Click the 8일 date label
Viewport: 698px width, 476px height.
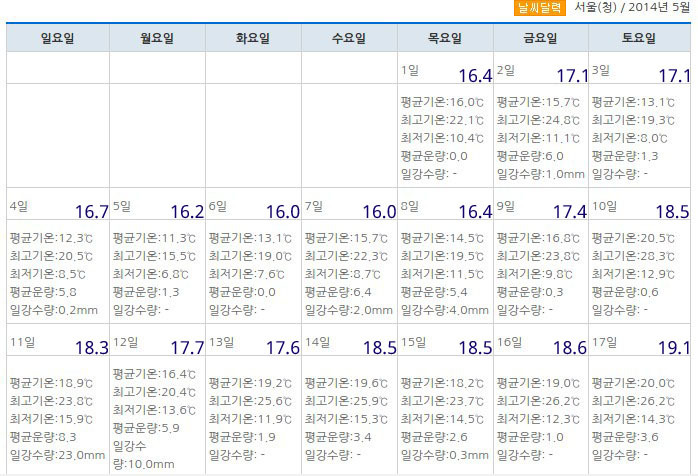[410, 206]
